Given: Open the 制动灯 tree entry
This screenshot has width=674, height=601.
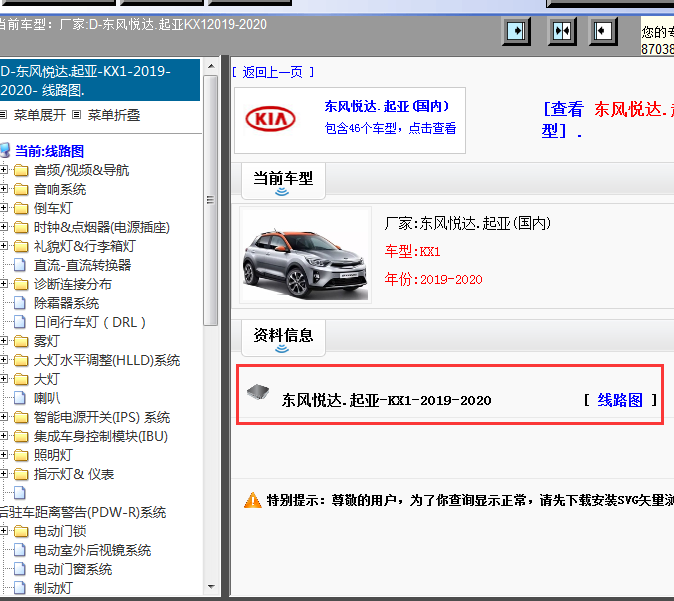Looking at the screenshot, I should pos(54,588).
